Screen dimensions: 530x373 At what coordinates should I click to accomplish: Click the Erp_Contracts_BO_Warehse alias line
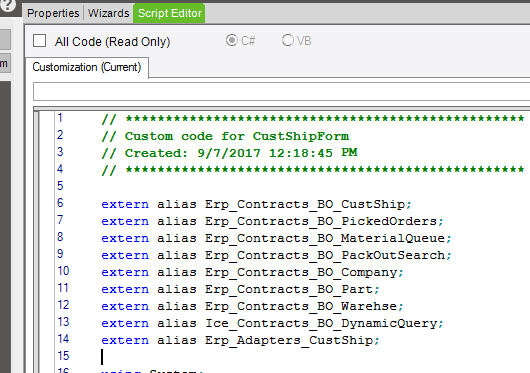[x=252, y=306]
